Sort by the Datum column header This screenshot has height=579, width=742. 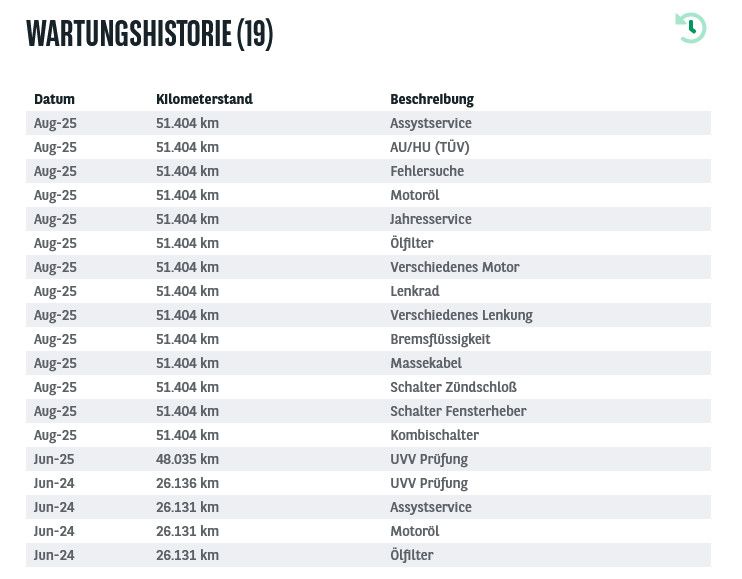click(x=54, y=99)
